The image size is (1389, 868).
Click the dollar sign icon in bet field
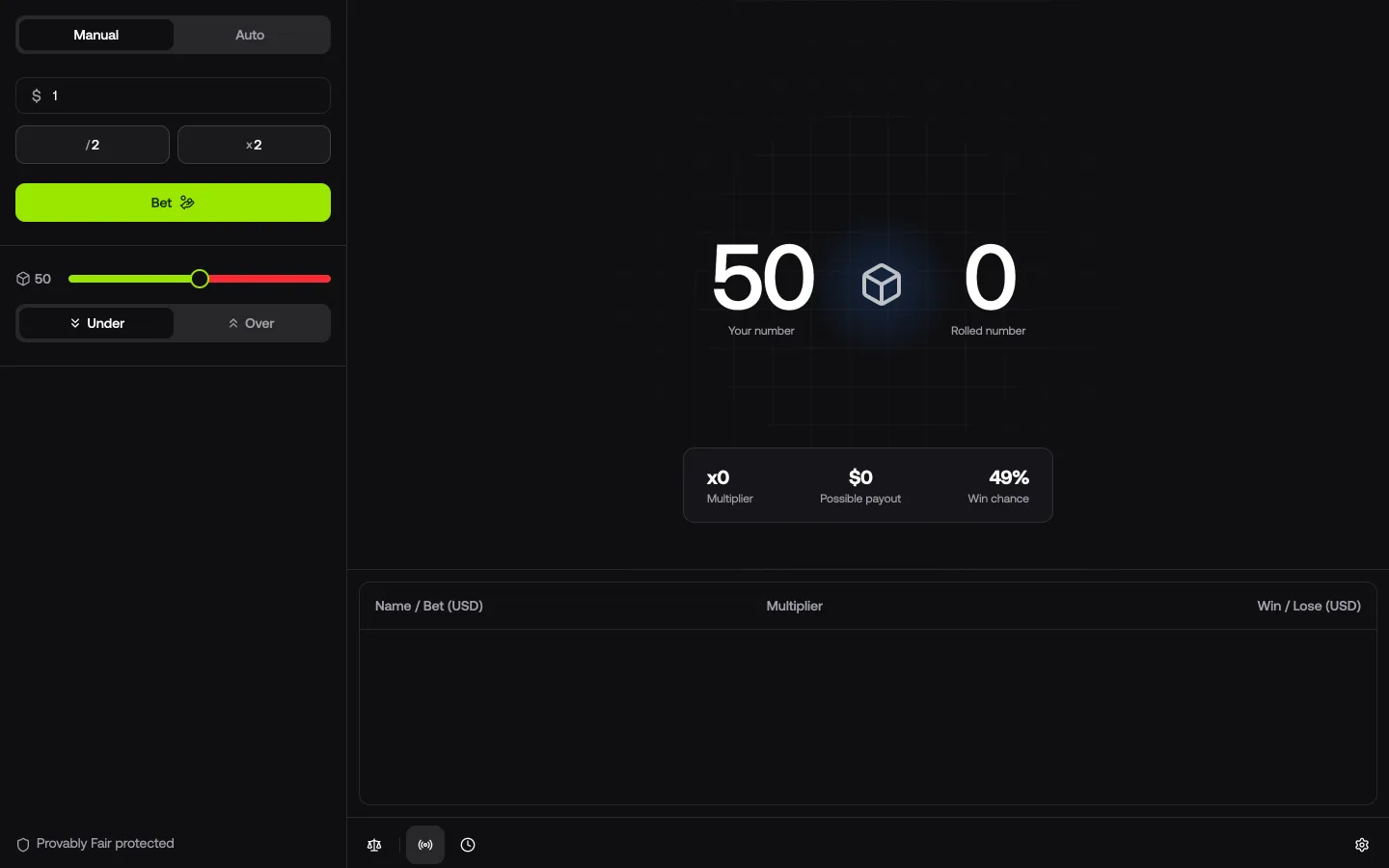coord(37,95)
